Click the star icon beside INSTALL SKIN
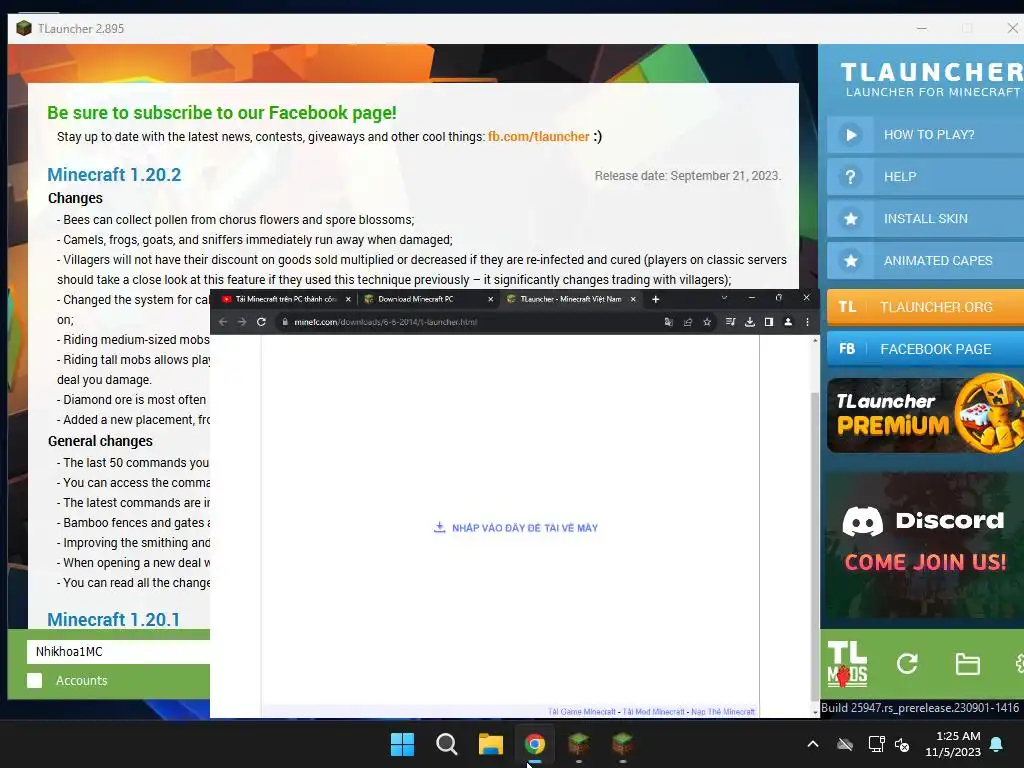The height and width of the screenshot is (768, 1024). [850, 219]
